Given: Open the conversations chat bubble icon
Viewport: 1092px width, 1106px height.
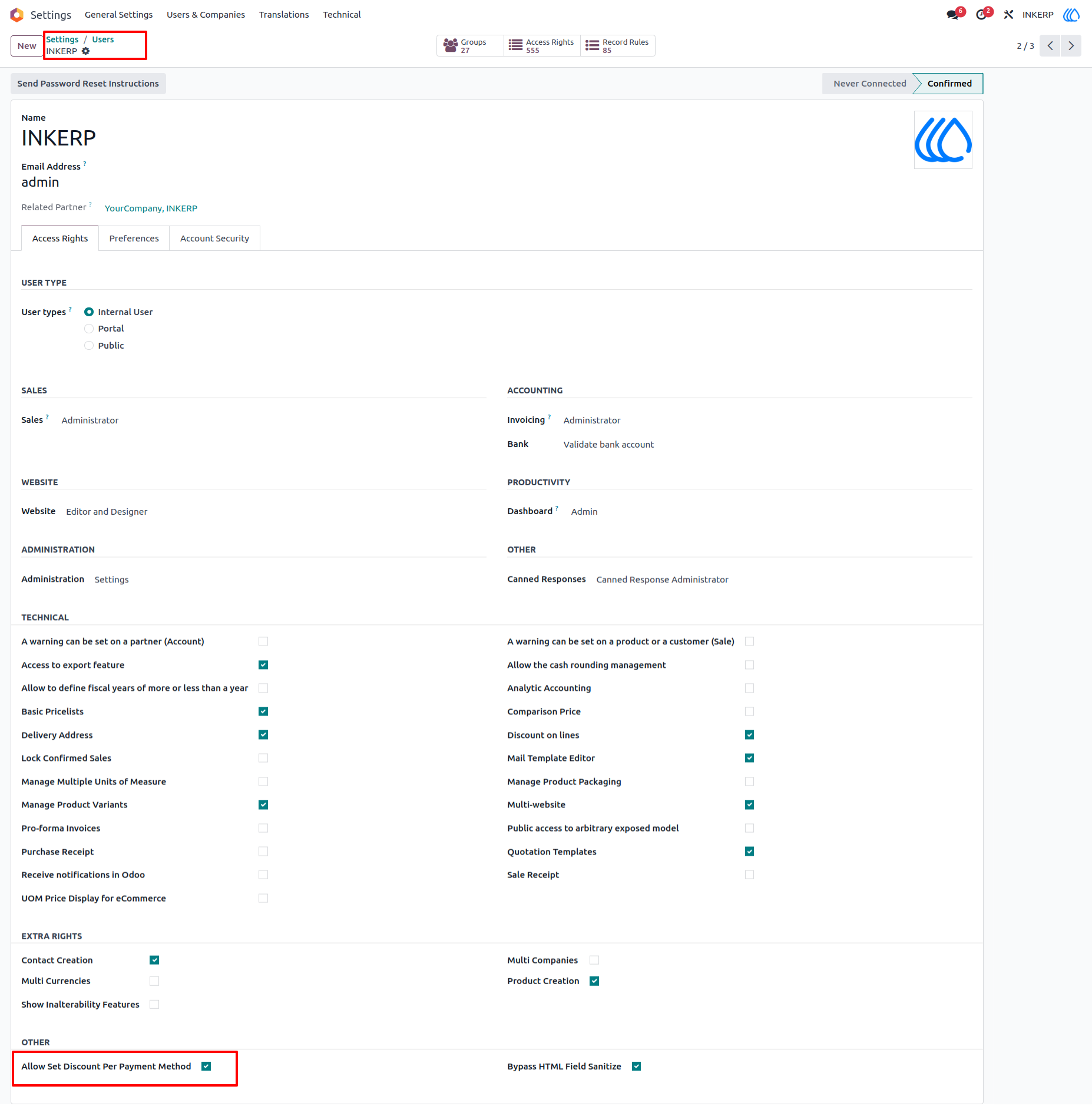Looking at the screenshot, I should coord(952,15).
